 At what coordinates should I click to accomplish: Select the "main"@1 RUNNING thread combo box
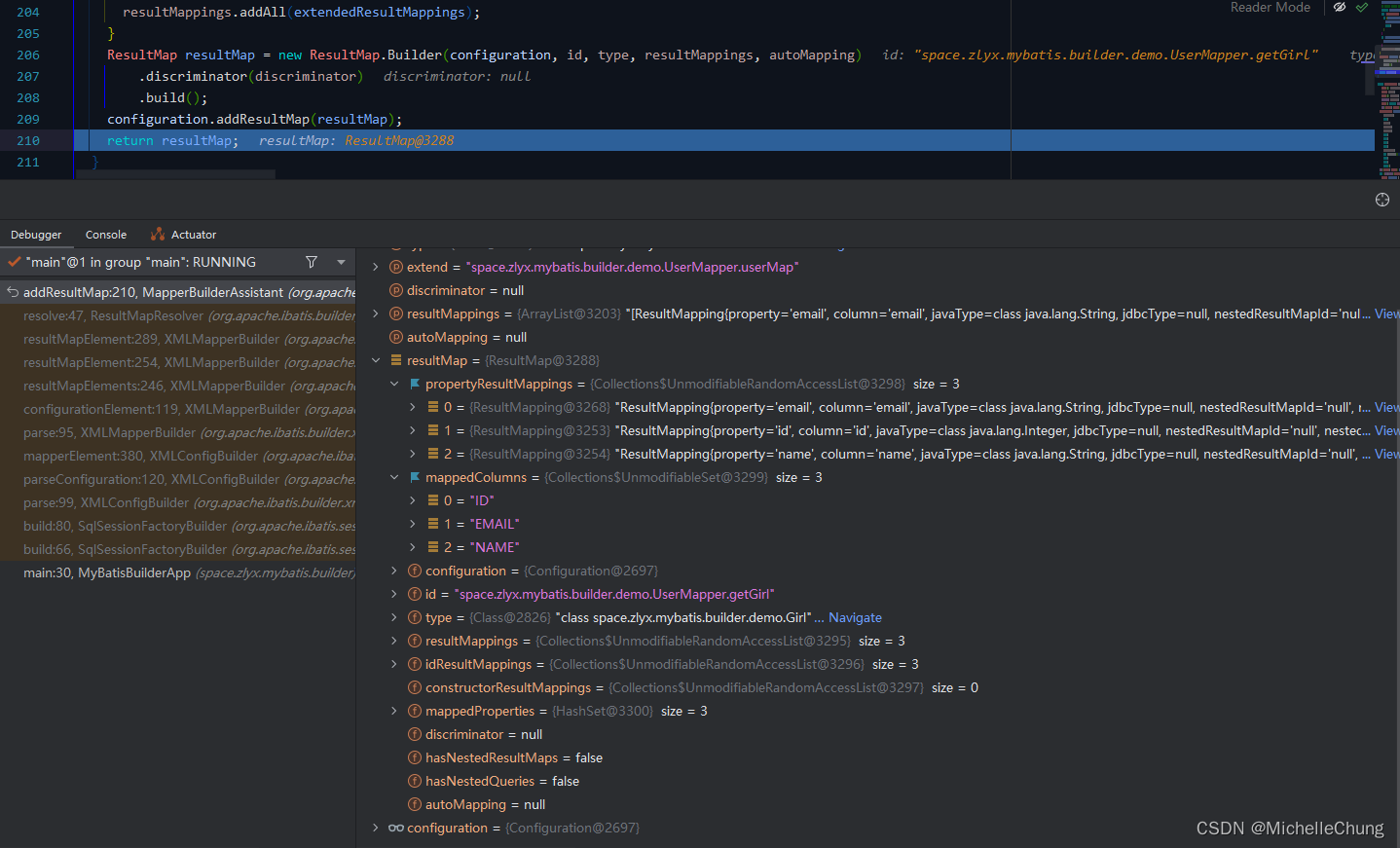(x=177, y=262)
